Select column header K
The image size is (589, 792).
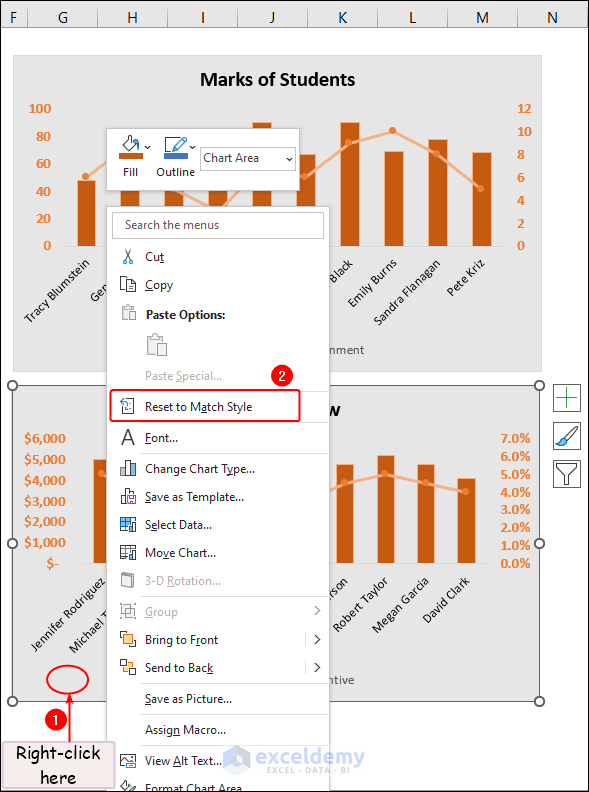(342, 18)
